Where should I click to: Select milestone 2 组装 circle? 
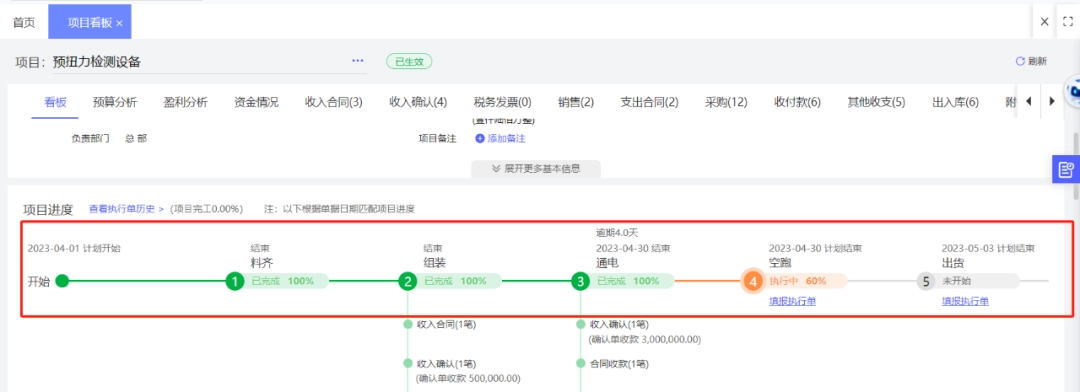[408, 281]
